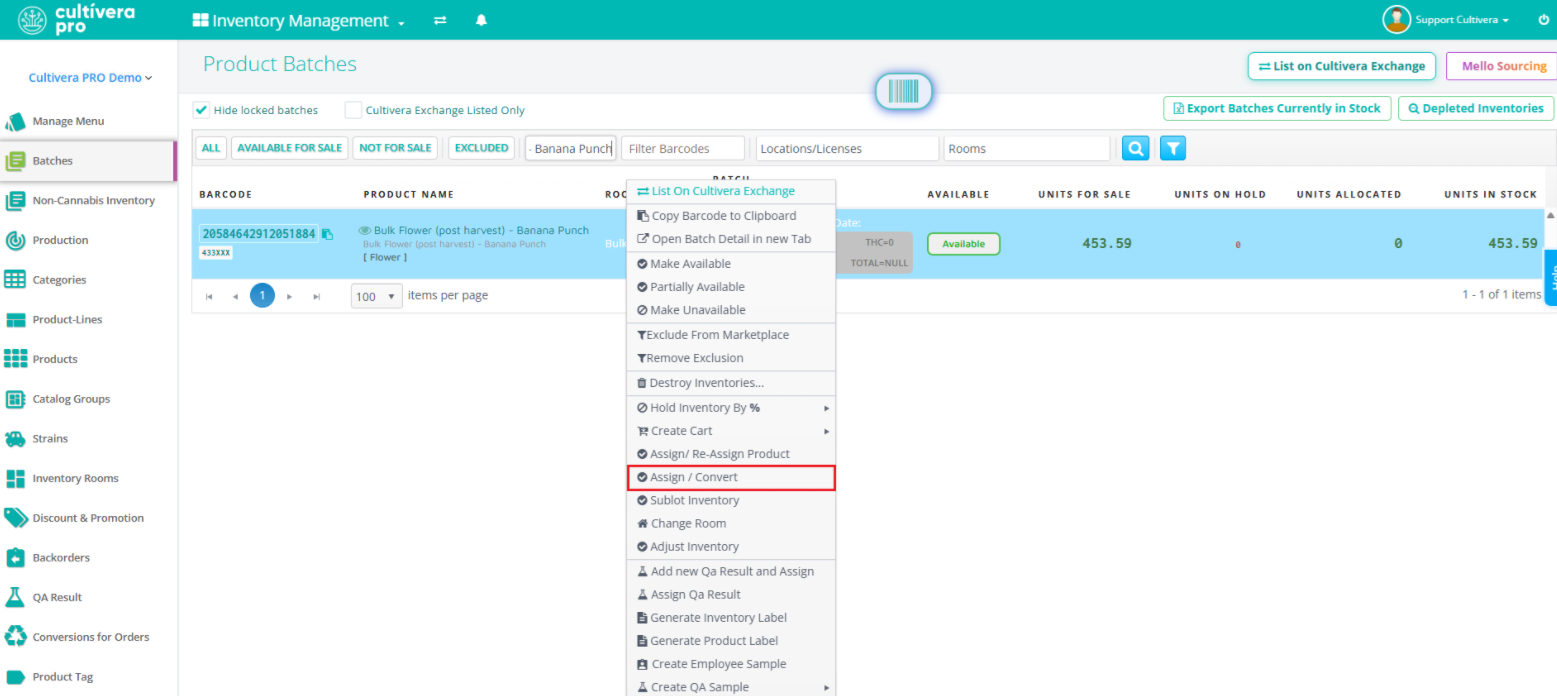The image size is (1557, 696).
Task: Open Categories in sidebar
Action: 88,280
